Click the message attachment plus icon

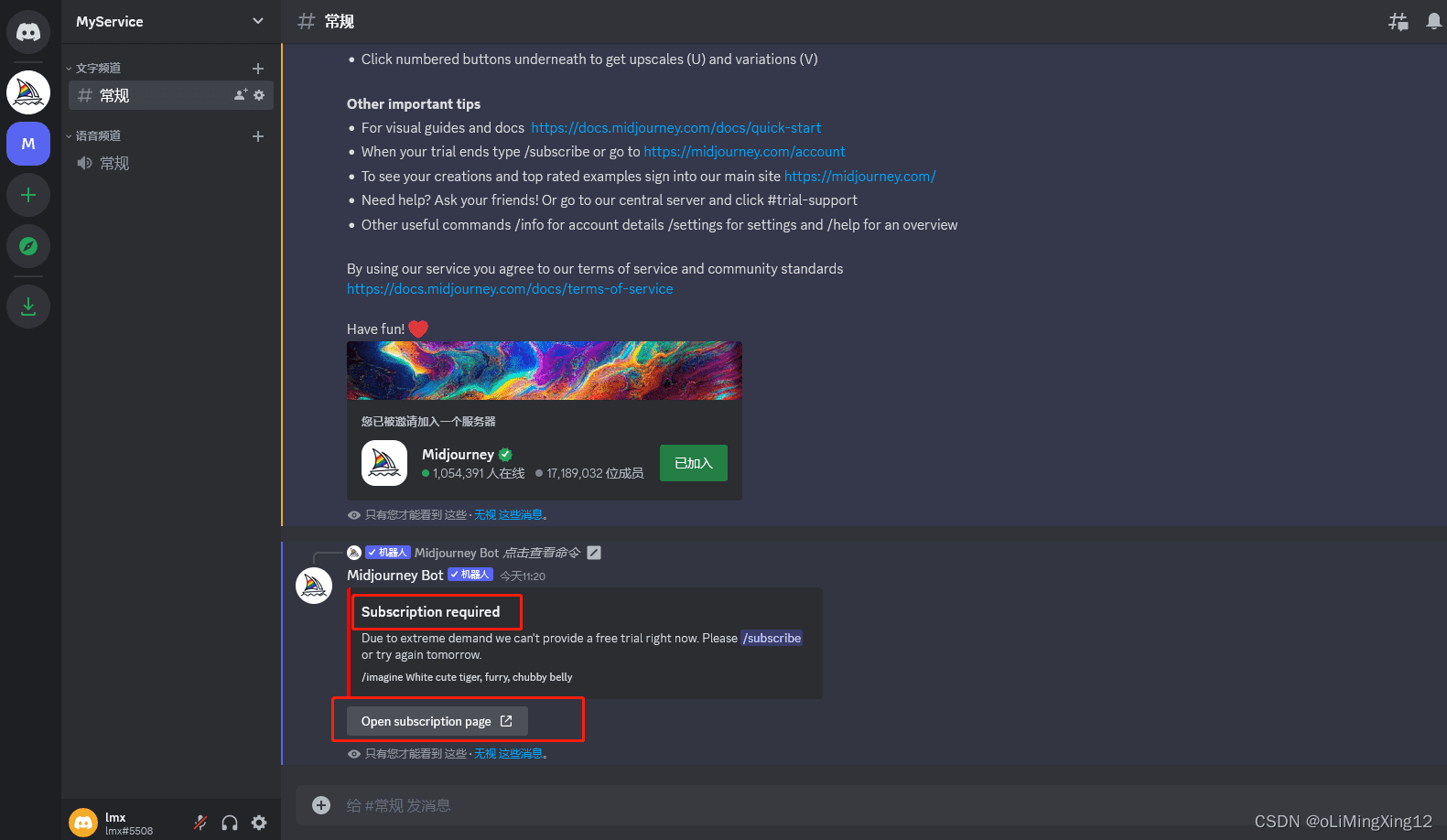[x=321, y=805]
